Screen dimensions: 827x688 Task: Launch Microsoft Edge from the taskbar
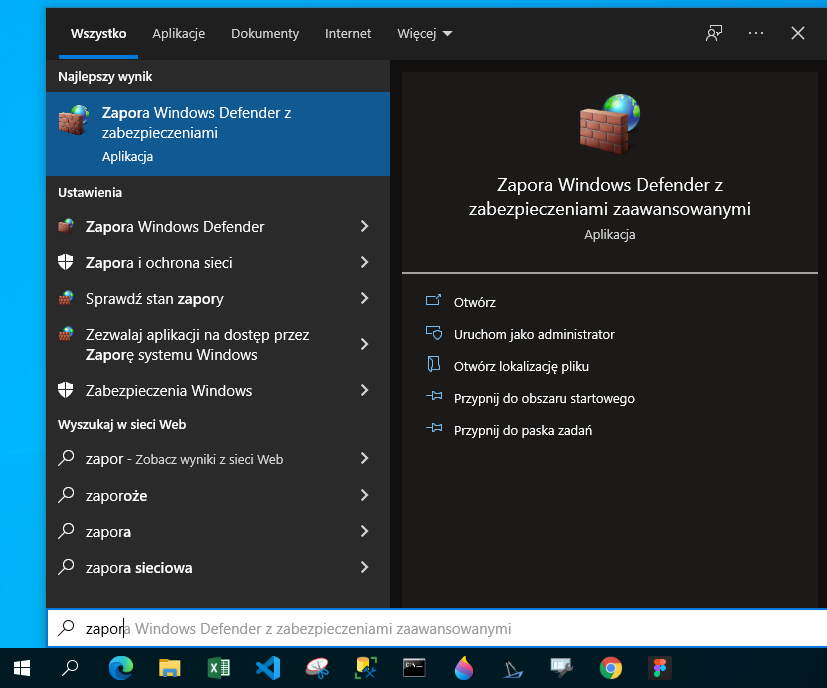121,668
